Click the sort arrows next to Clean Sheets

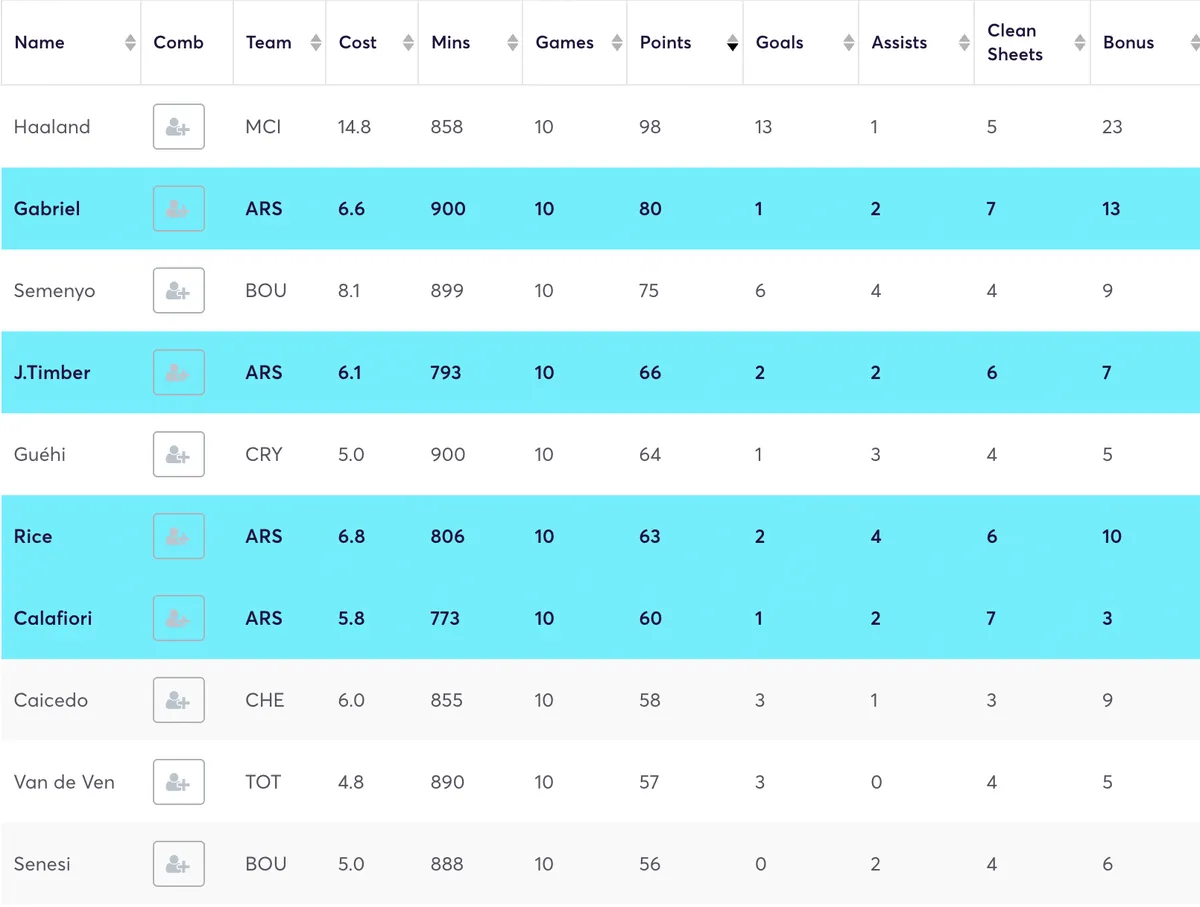coord(1078,43)
